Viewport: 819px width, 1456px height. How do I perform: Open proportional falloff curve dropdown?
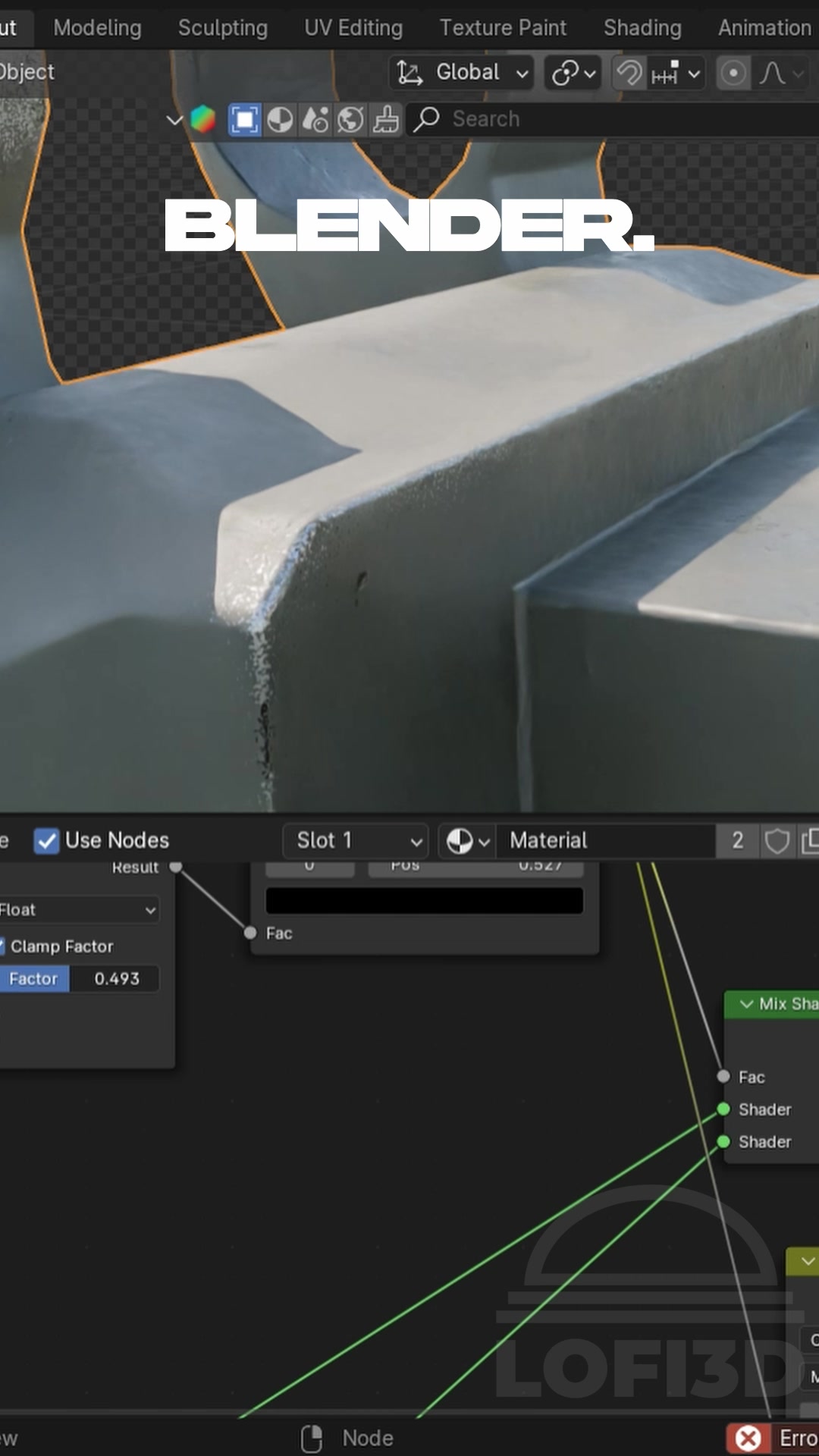[x=781, y=74]
